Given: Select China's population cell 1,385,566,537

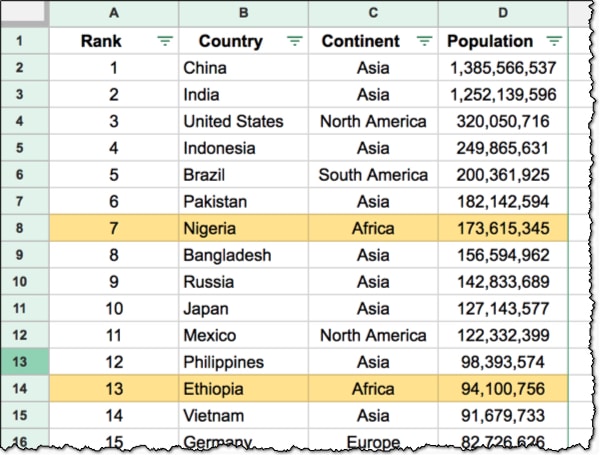Looking at the screenshot, I should pyautogui.click(x=503, y=68).
